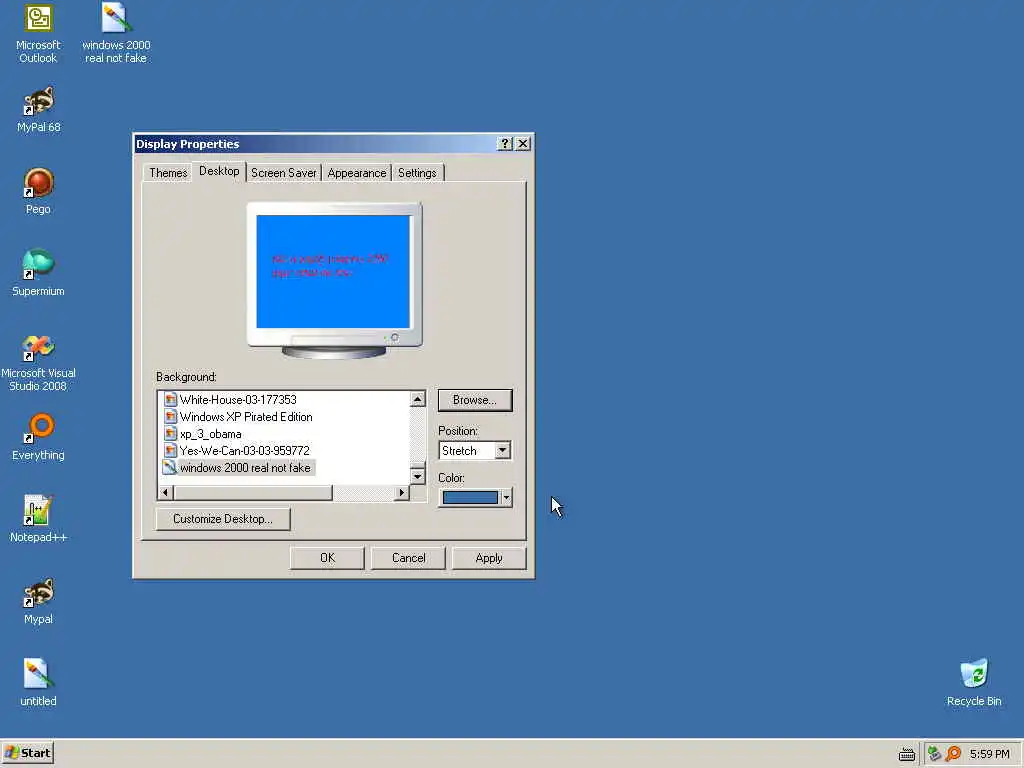Click background list scroll left arrow
The image size is (1024, 768).
(x=165, y=492)
